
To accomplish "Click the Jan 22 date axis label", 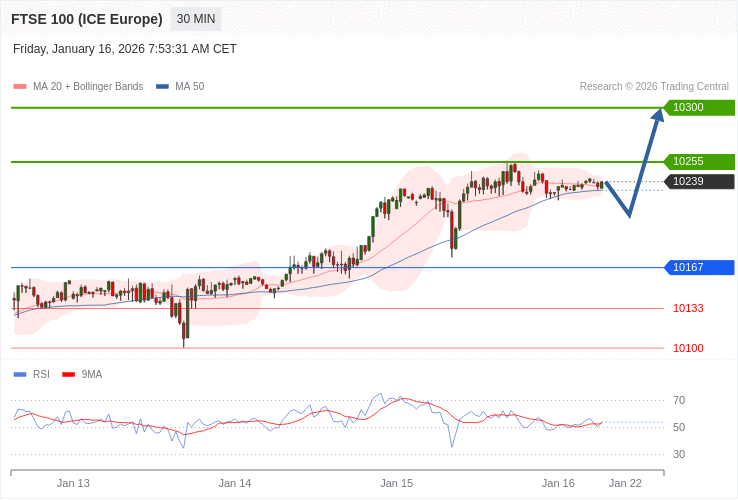I will (625, 484).
